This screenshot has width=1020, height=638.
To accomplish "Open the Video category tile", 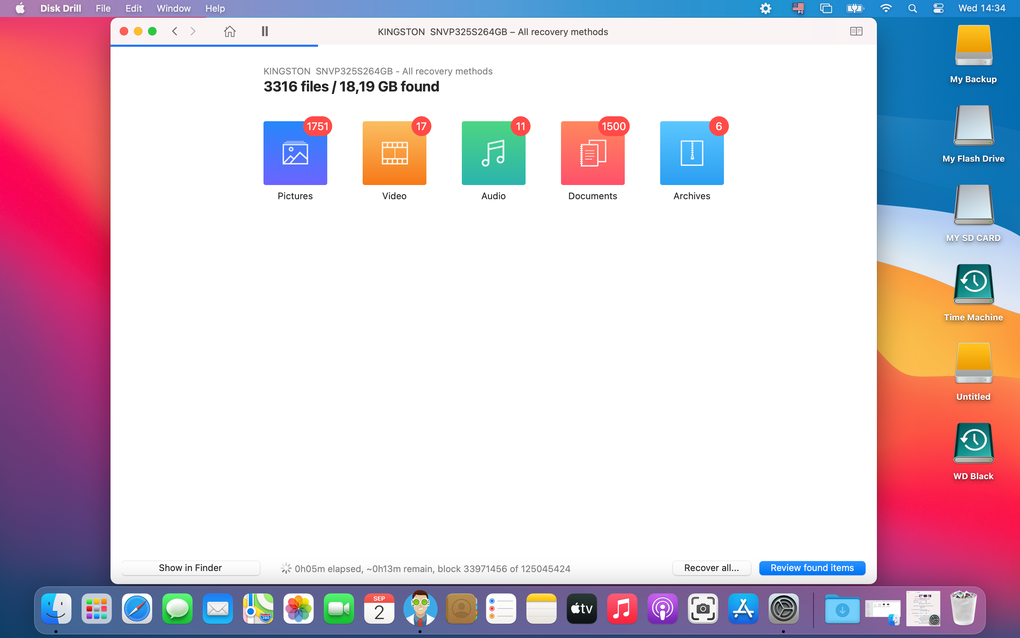I will [394, 153].
